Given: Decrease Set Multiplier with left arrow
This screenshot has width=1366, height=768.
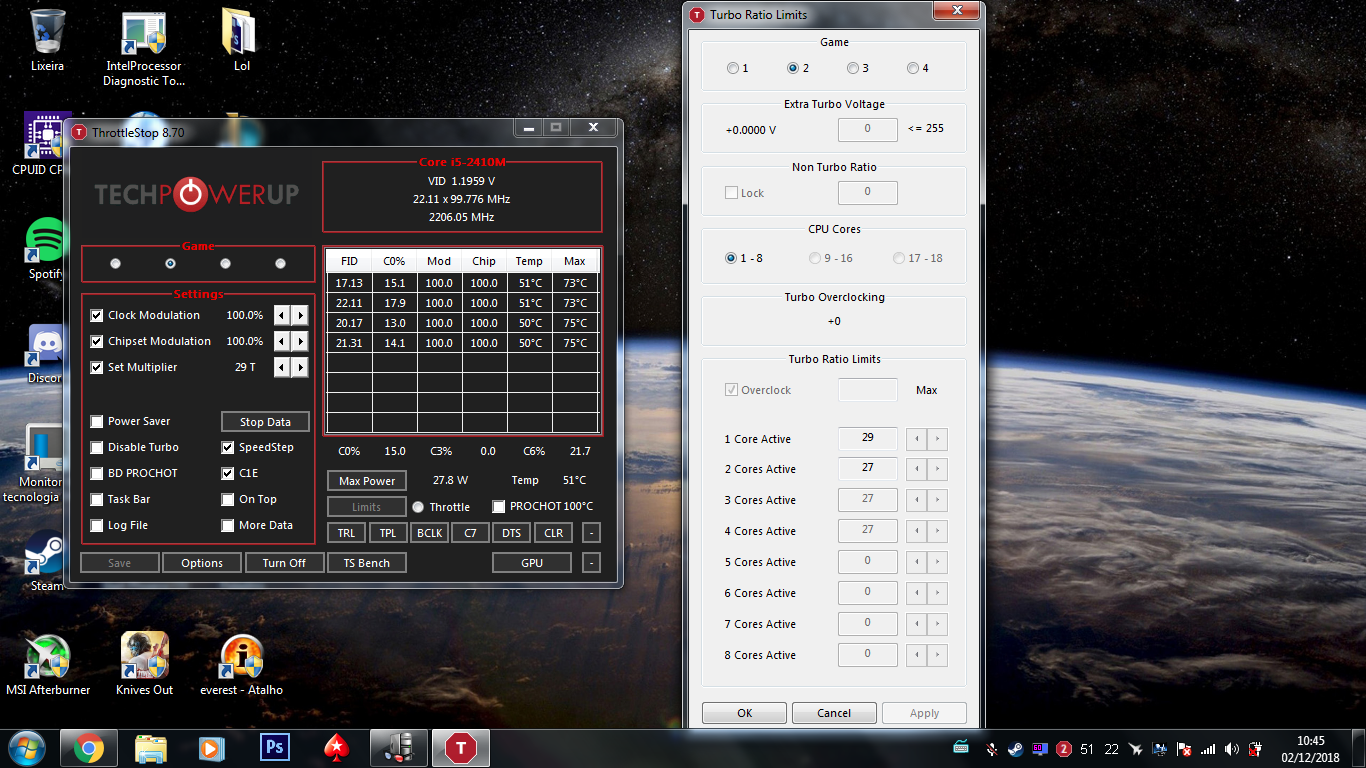Looking at the screenshot, I should (x=282, y=367).
